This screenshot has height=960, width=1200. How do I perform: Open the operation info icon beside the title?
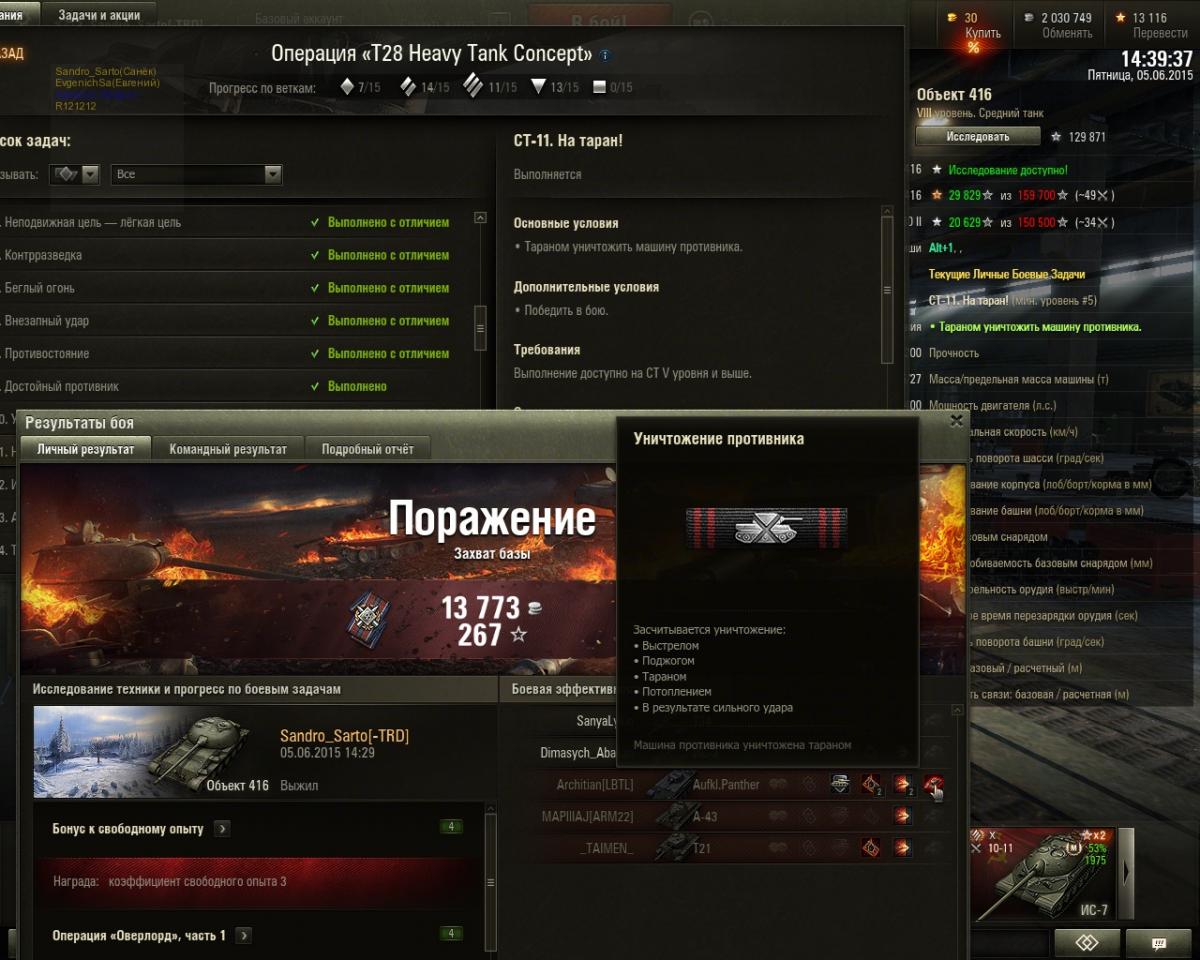(605, 55)
